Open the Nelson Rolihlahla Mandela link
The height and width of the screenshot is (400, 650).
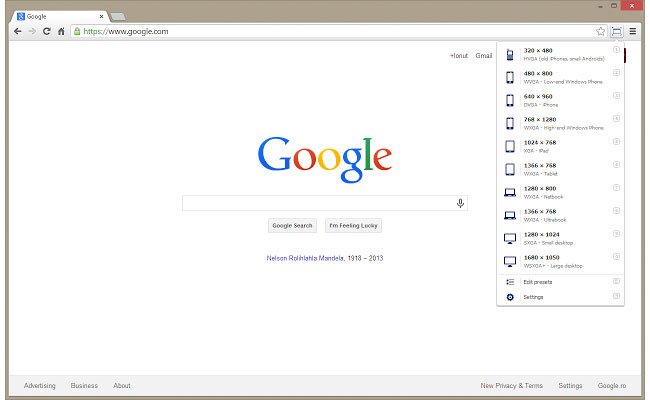pyautogui.click(x=305, y=258)
